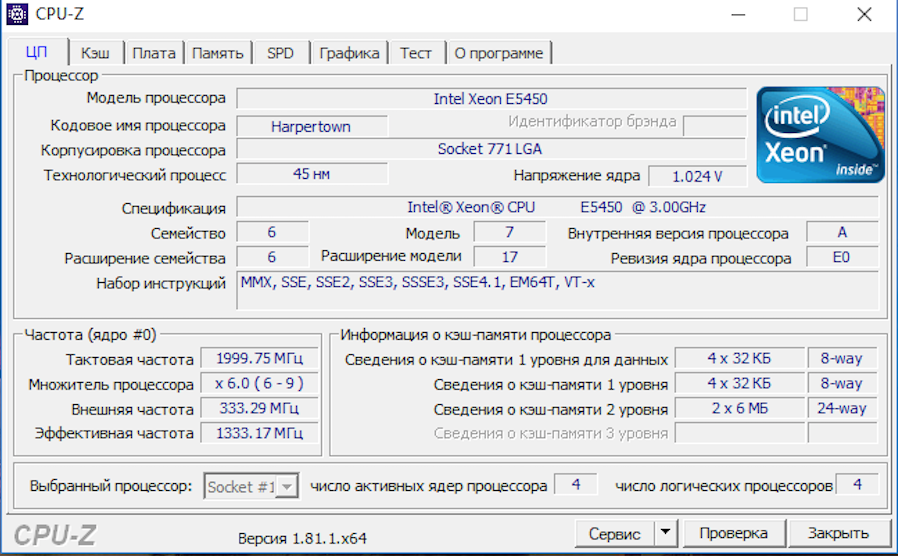
Task: Select the Память tab
Action: click(217, 53)
